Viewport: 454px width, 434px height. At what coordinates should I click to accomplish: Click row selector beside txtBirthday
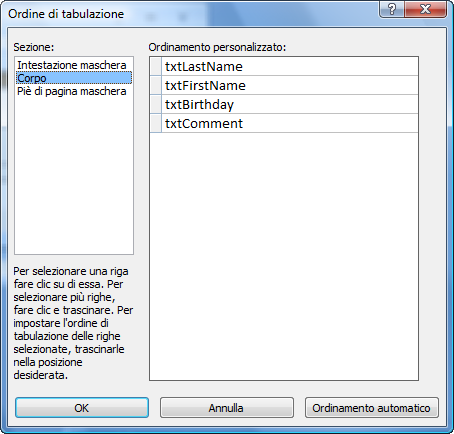pos(156,104)
